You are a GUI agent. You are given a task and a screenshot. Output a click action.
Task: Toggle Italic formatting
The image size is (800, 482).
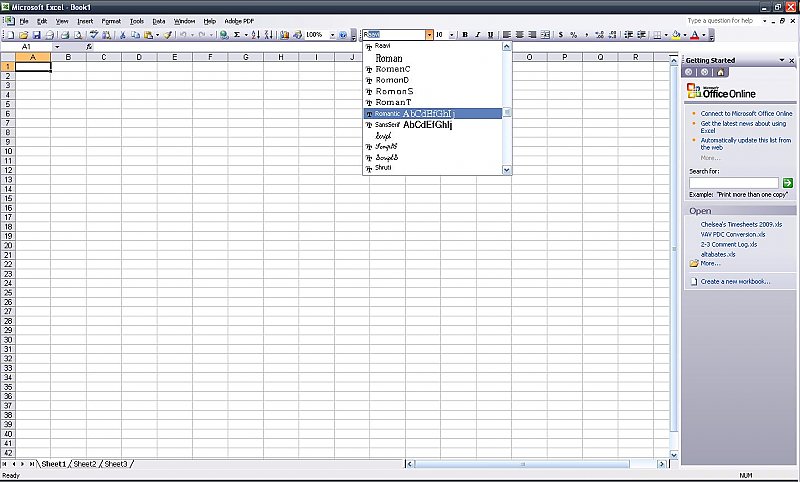tap(478, 35)
